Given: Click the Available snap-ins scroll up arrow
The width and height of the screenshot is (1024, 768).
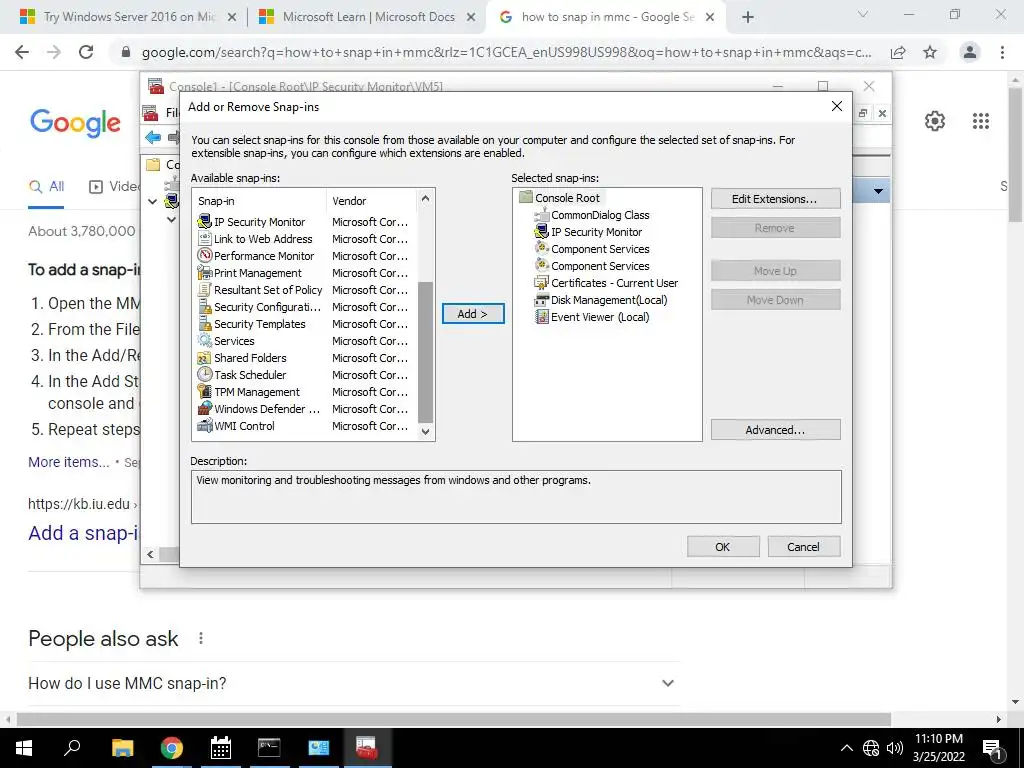Looking at the screenshot, I should [x=426, y=198].
